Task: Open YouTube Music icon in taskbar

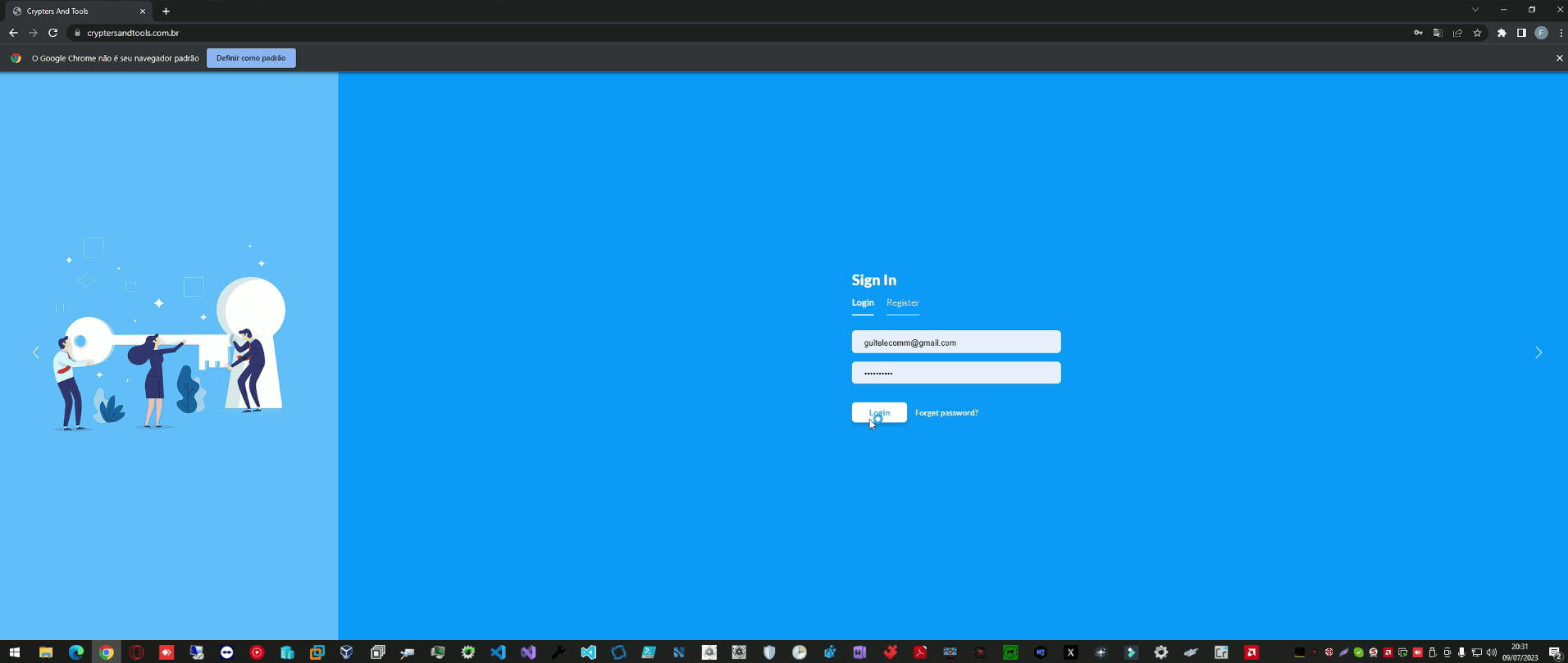Action: (257, 652)
